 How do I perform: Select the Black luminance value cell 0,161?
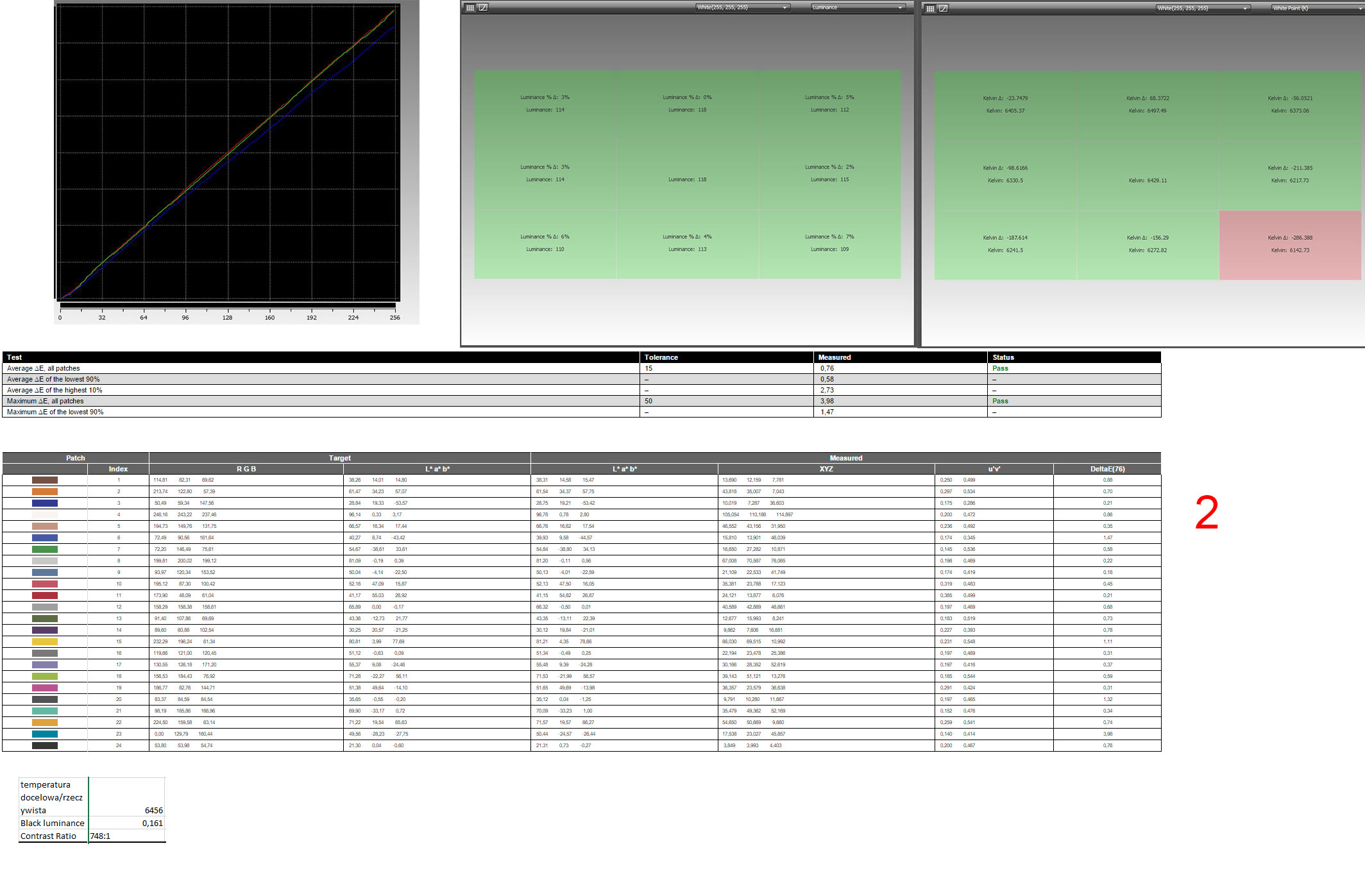tap(126, 824)
